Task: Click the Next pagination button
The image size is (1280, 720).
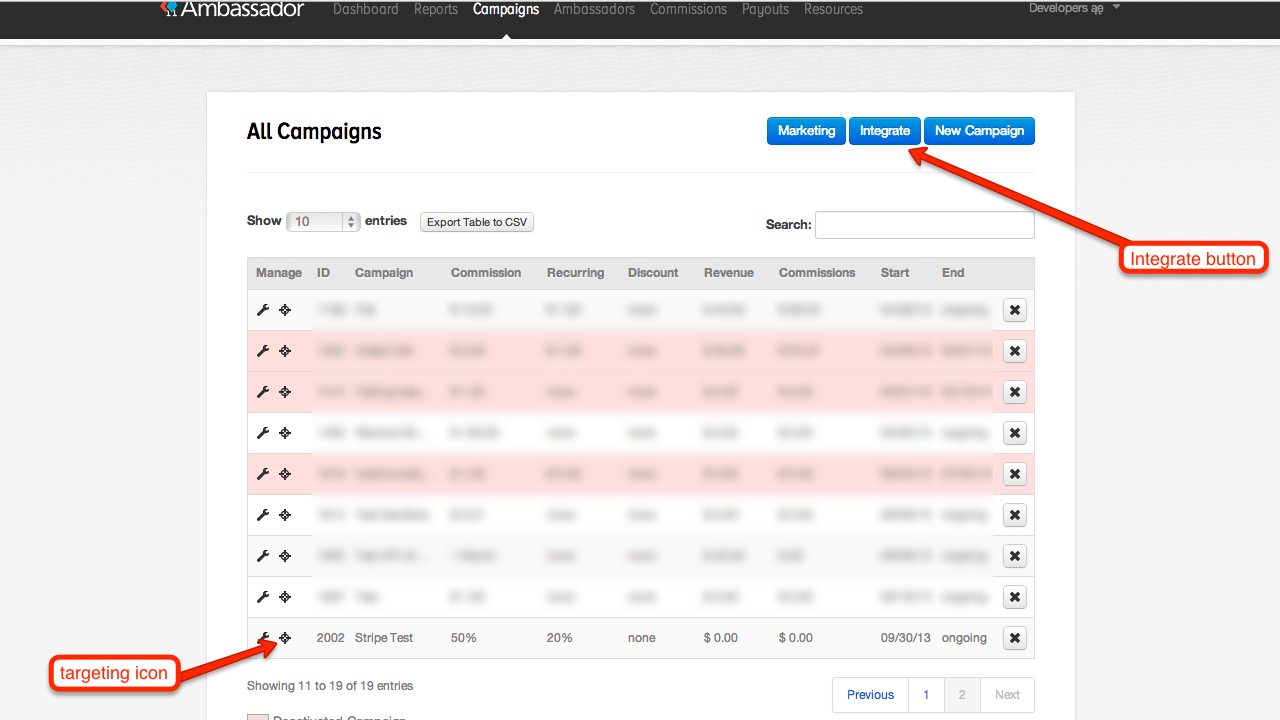Action: [x=1007, y=695]
